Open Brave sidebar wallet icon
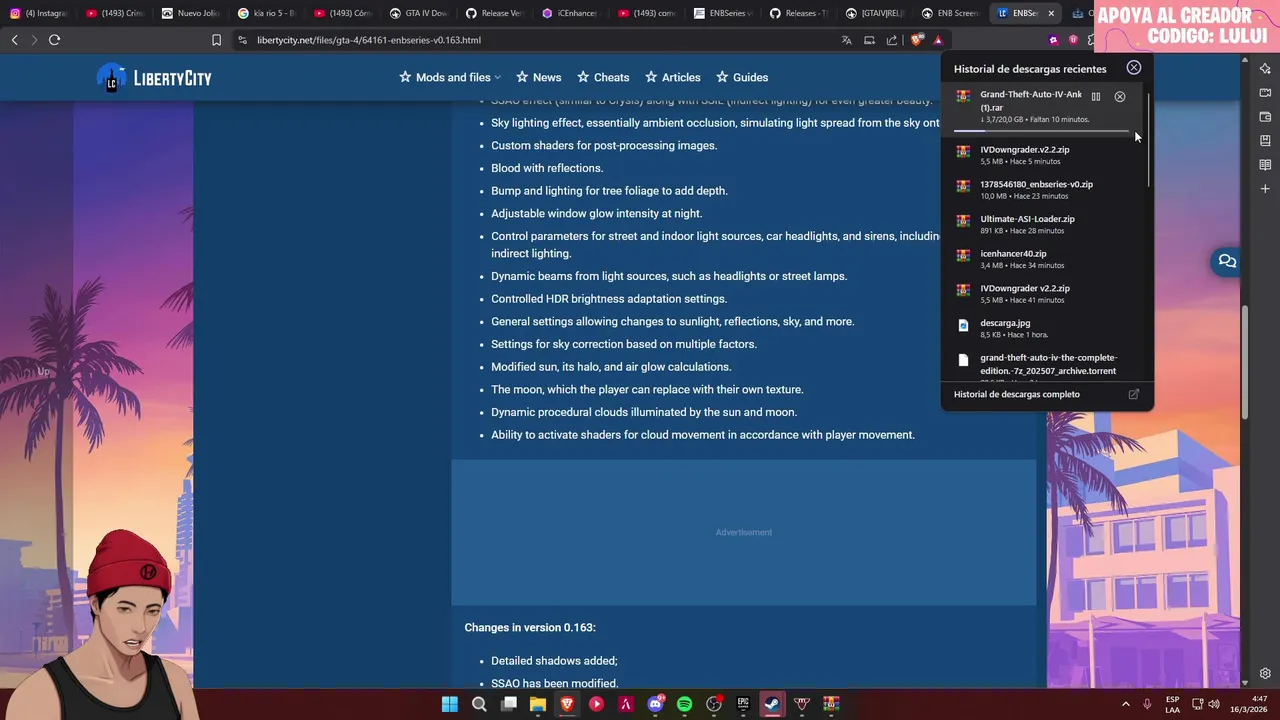This screenshot has width=1280, height=720. click(1265, 117)
